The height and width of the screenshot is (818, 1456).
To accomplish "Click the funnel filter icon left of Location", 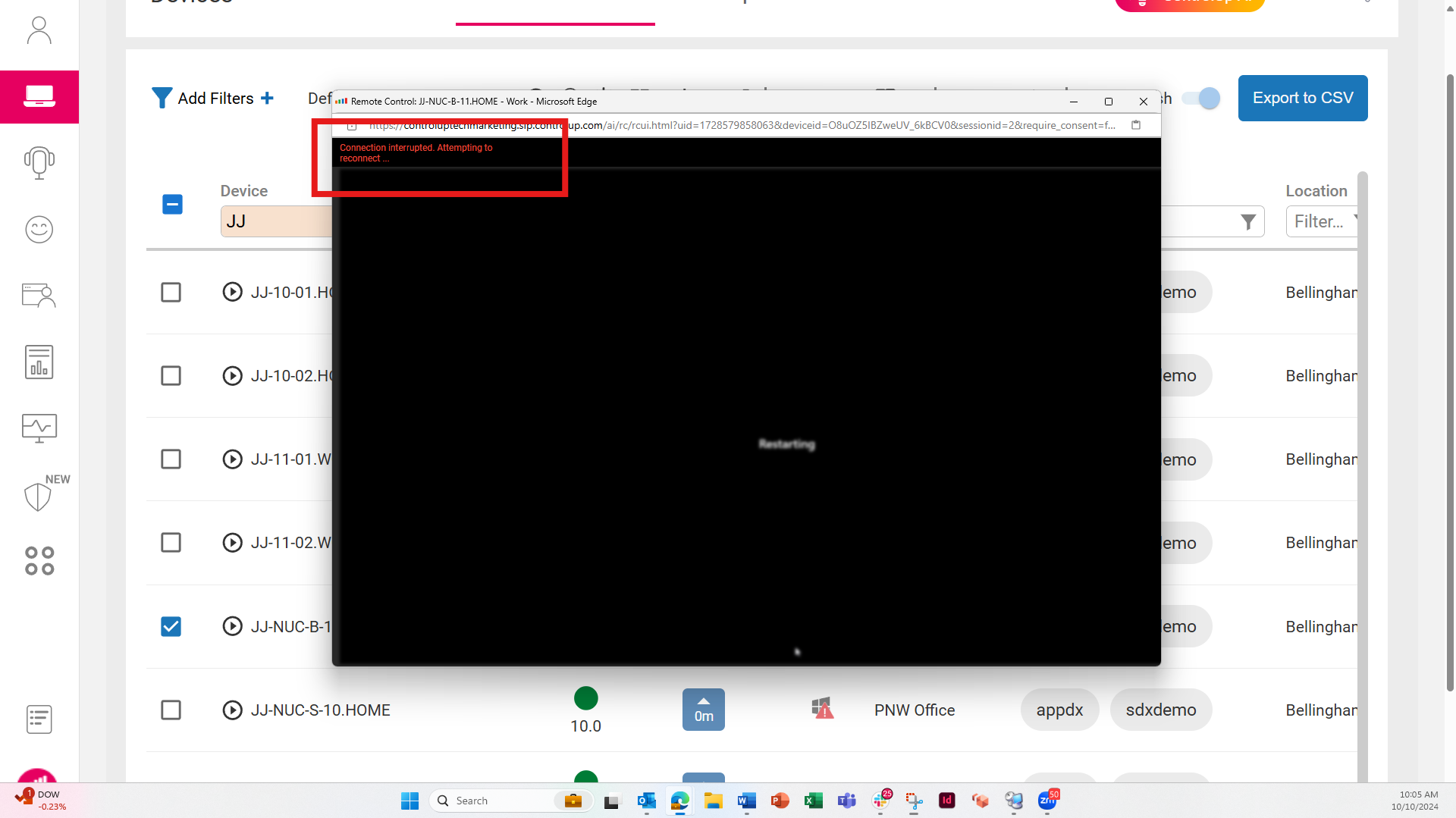I will click(x=1247, y=221).
